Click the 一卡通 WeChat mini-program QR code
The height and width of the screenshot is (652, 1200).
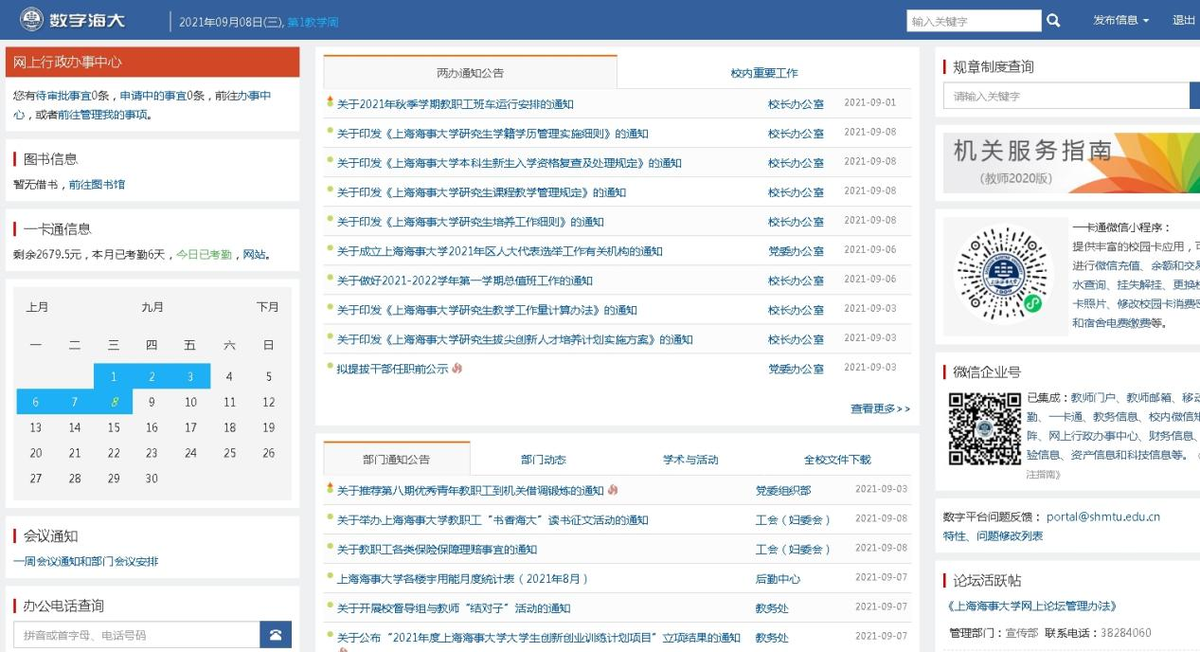[x=999, y=275]
